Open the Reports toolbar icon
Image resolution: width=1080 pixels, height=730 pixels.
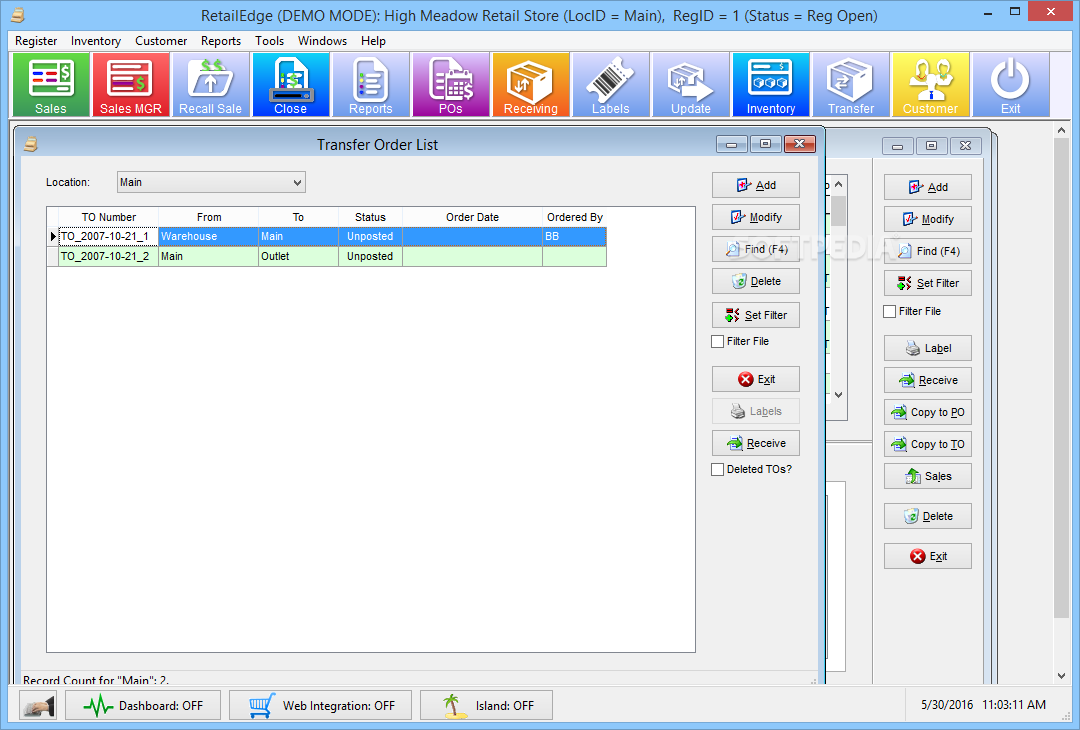pos(371,85)
